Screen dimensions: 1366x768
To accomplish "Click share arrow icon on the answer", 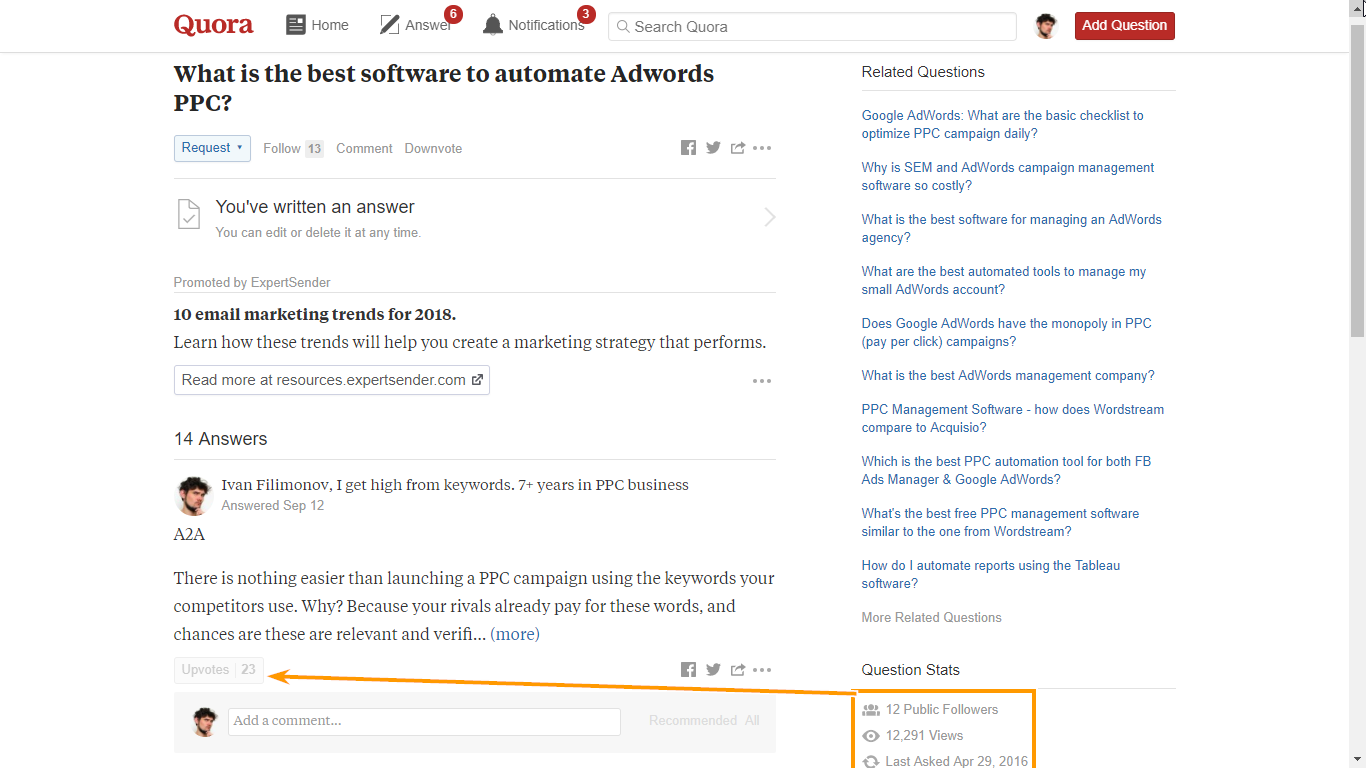I will (738, 670).
